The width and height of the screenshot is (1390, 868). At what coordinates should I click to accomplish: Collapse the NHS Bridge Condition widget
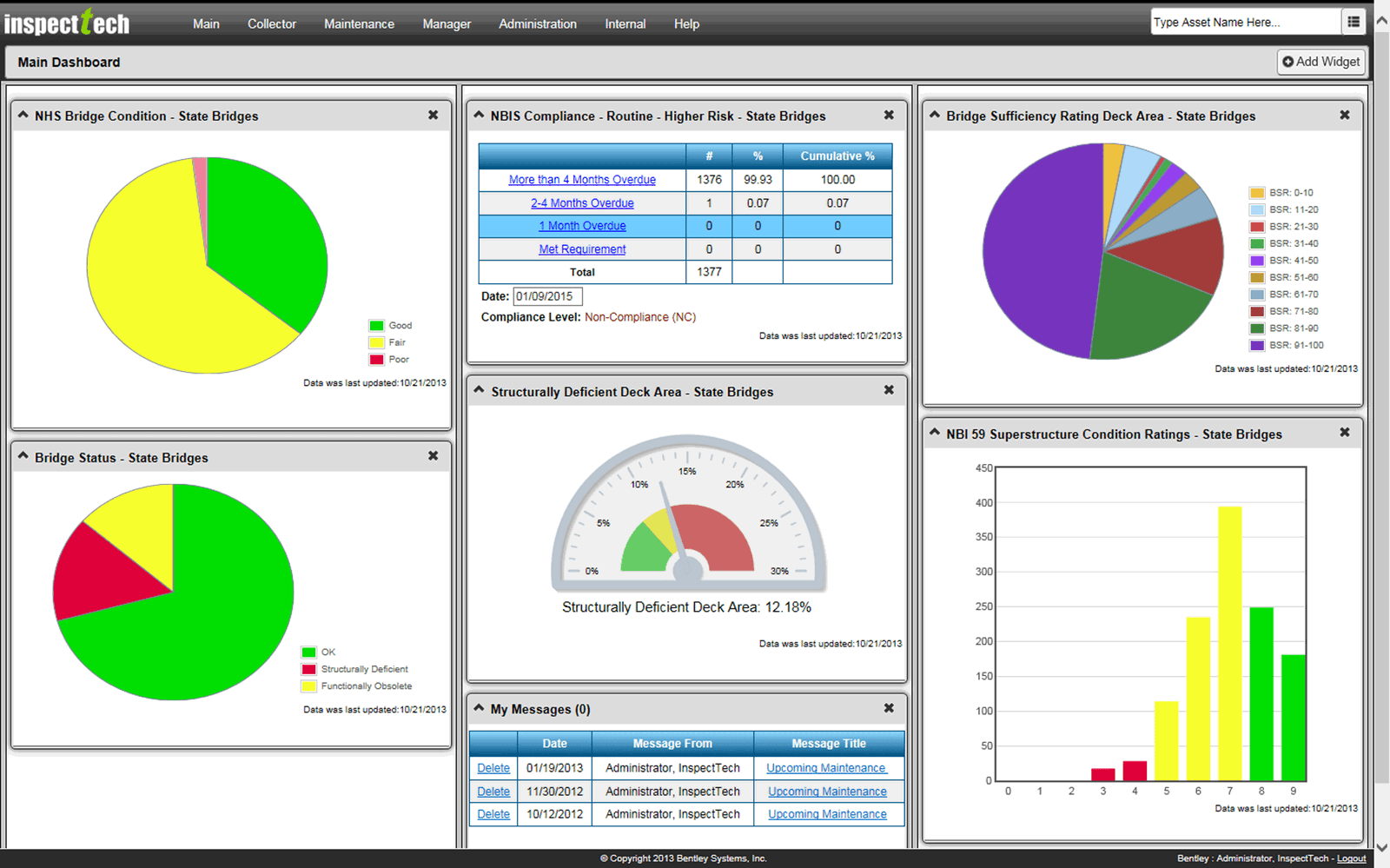[23, 114]
